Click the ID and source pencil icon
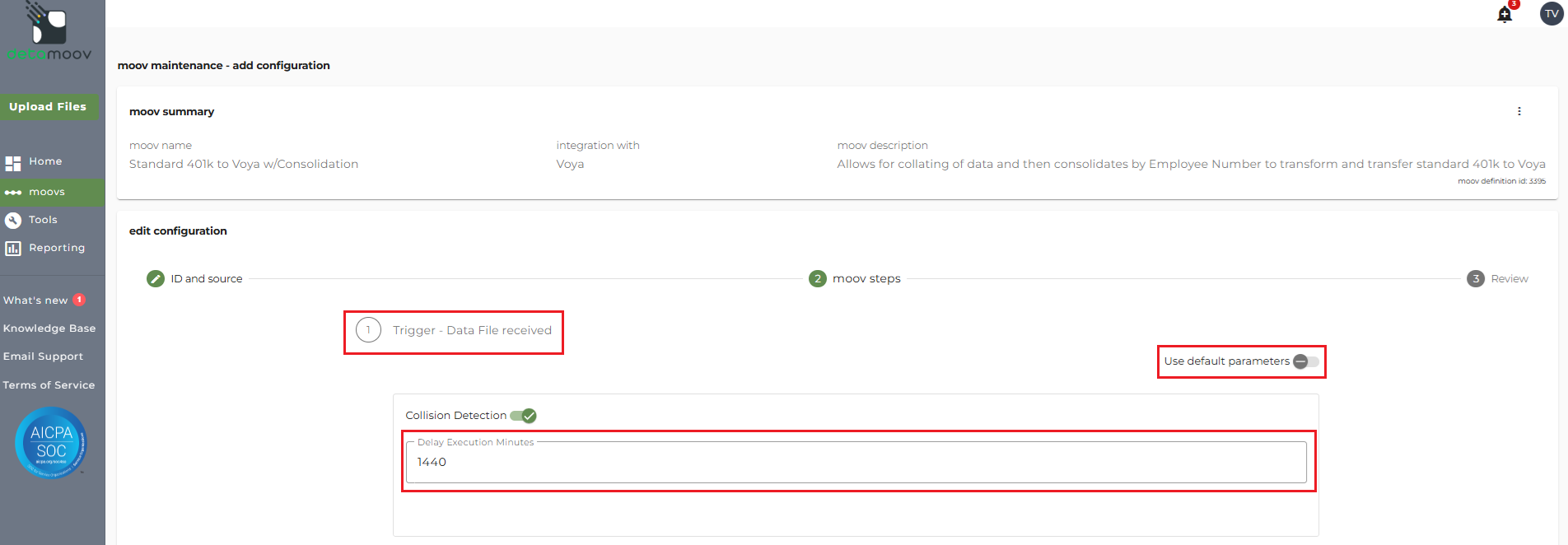This screenshot has height=545, width=1568. pyautogui.click(x=156, y=279)
